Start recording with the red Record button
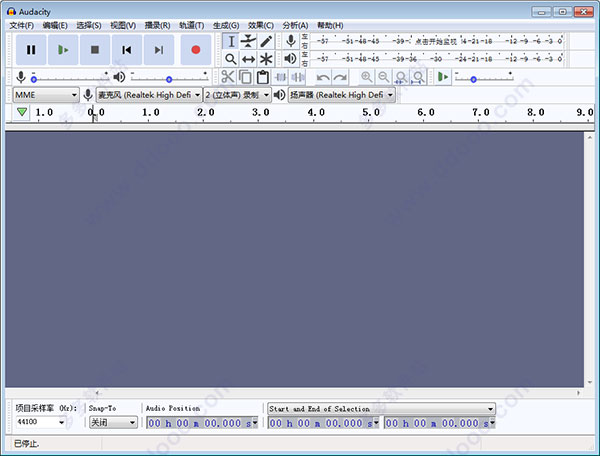 (196, 50)
